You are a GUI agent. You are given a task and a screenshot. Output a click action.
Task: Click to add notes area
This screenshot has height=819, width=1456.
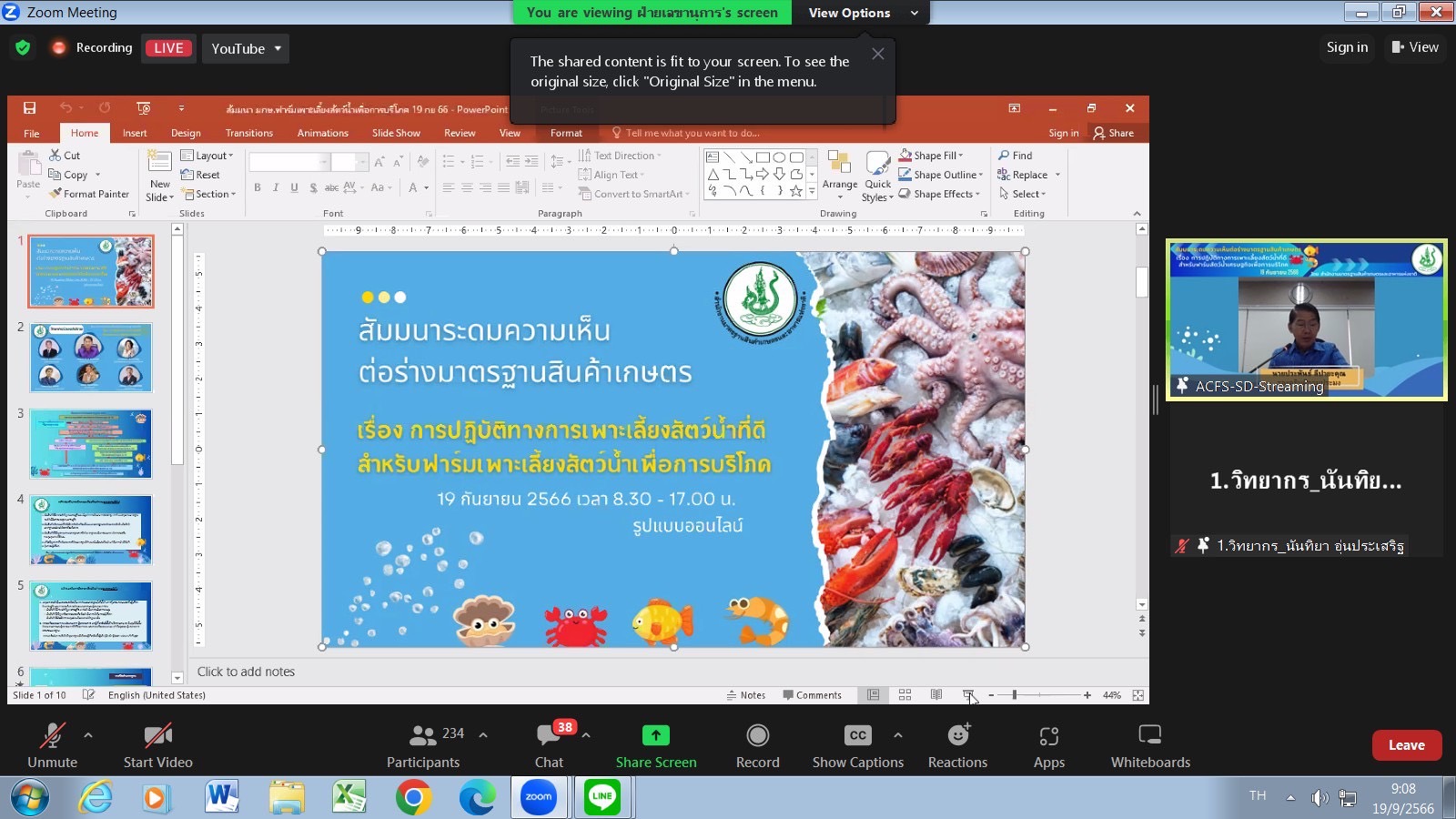(x=667, y=672)
